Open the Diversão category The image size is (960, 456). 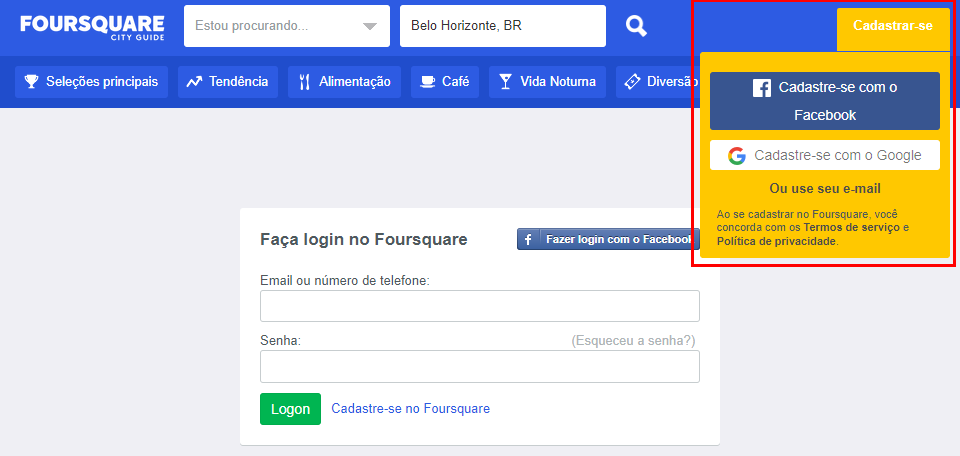658,82
